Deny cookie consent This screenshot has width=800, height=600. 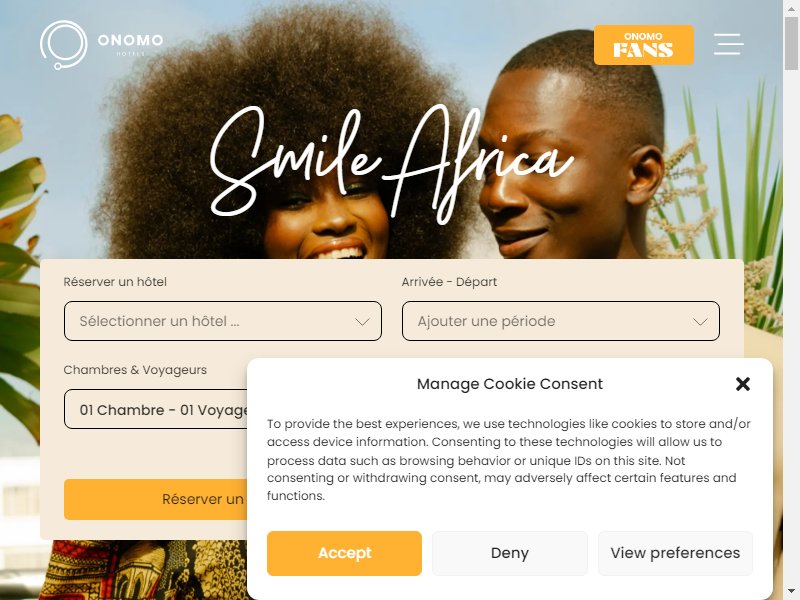tap(510, 553)
